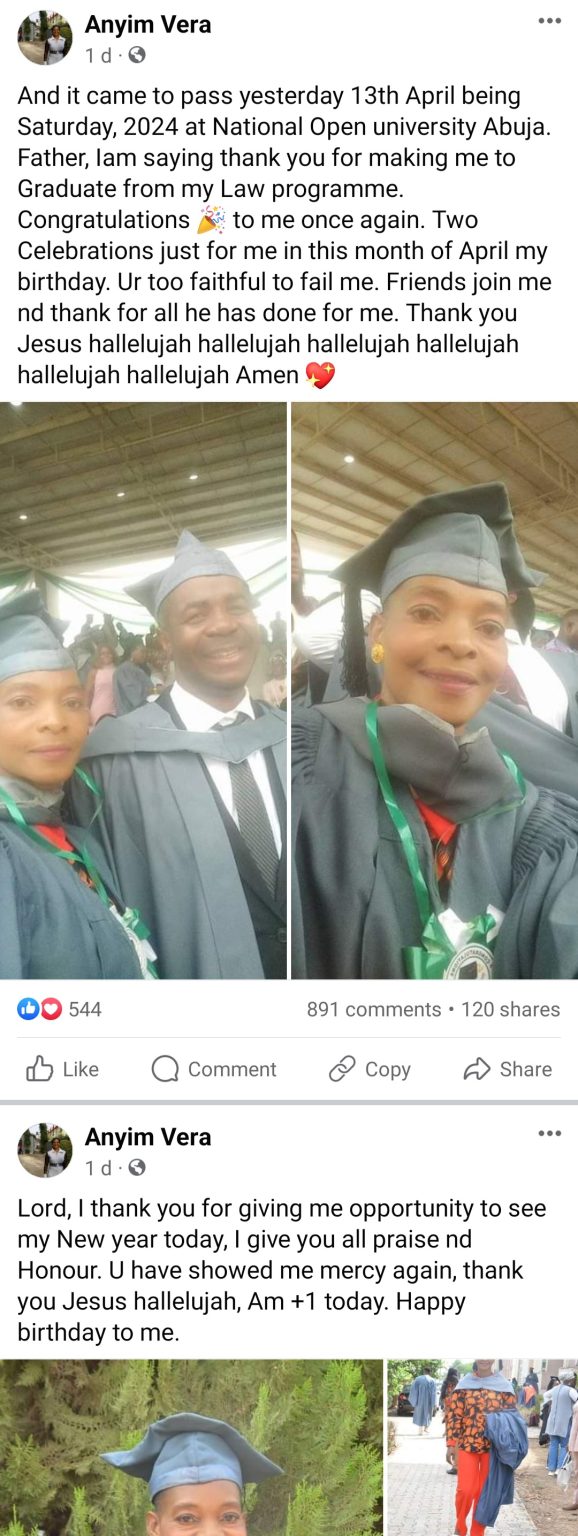The width and height of the screenshot is (578, 1536).
Task: Open the Anyim Vera name on the second post
Action: pyautogui.click(x=148, y=1137)
